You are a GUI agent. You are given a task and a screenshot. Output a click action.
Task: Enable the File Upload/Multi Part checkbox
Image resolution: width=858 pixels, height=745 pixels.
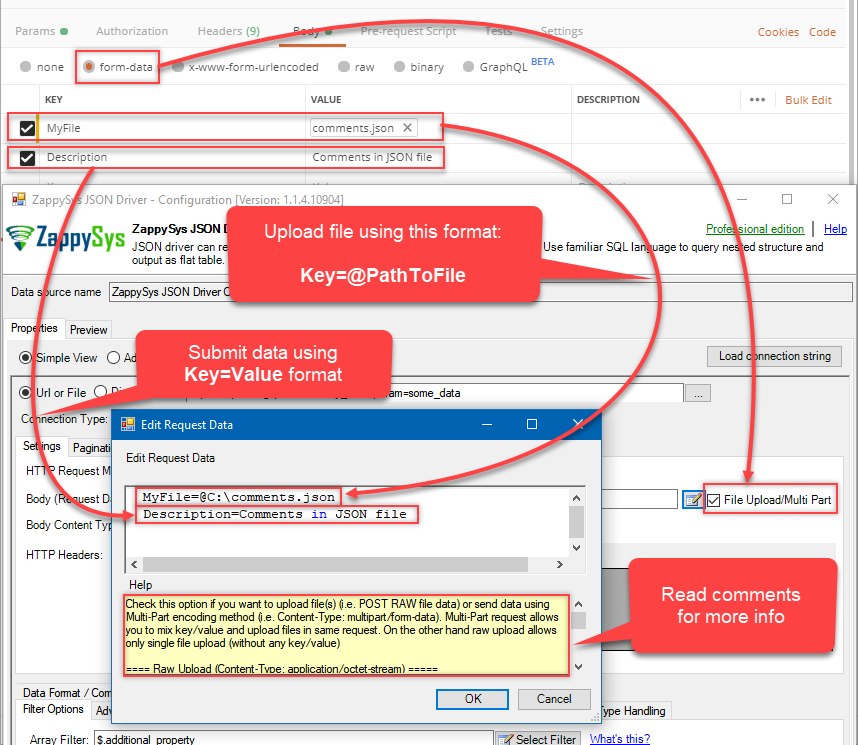tap(714, 499)
